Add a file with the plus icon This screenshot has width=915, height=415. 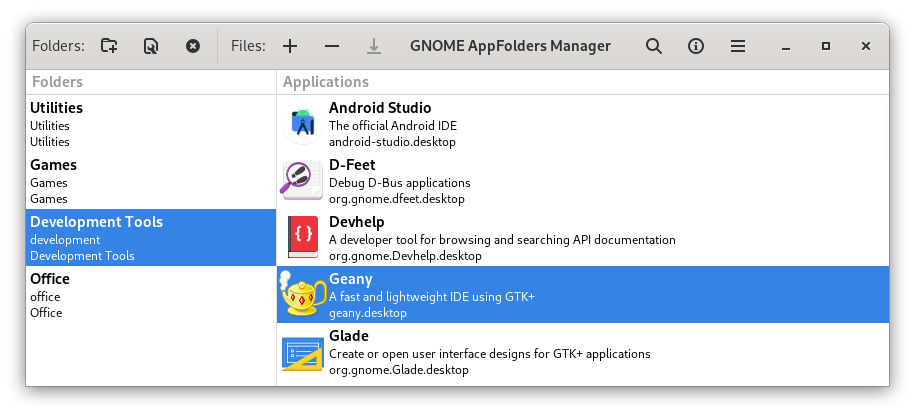coord(290,46)
